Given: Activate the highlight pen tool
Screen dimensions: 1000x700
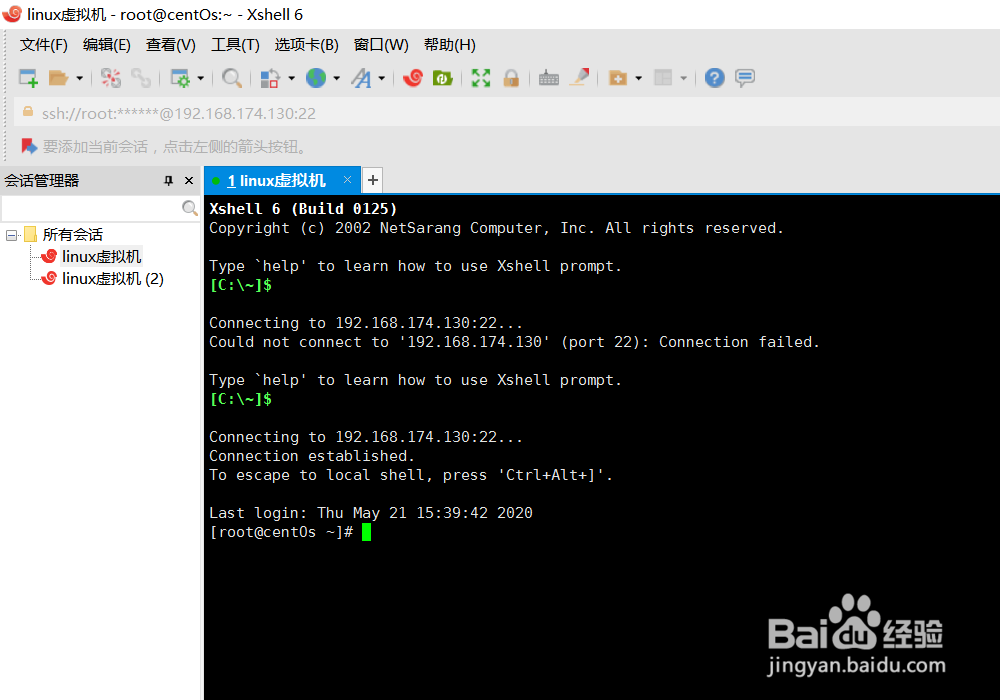Looking at the screenshot, I should tap(578, 78).
